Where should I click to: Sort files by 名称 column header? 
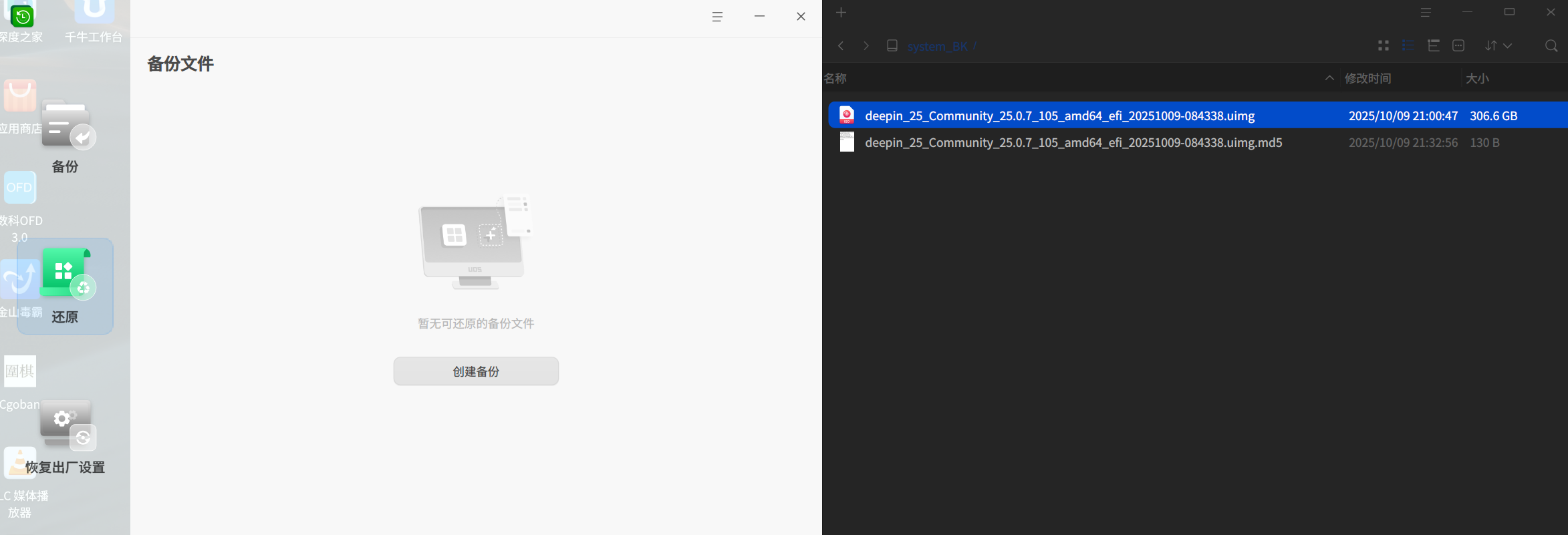point(1079,78)
